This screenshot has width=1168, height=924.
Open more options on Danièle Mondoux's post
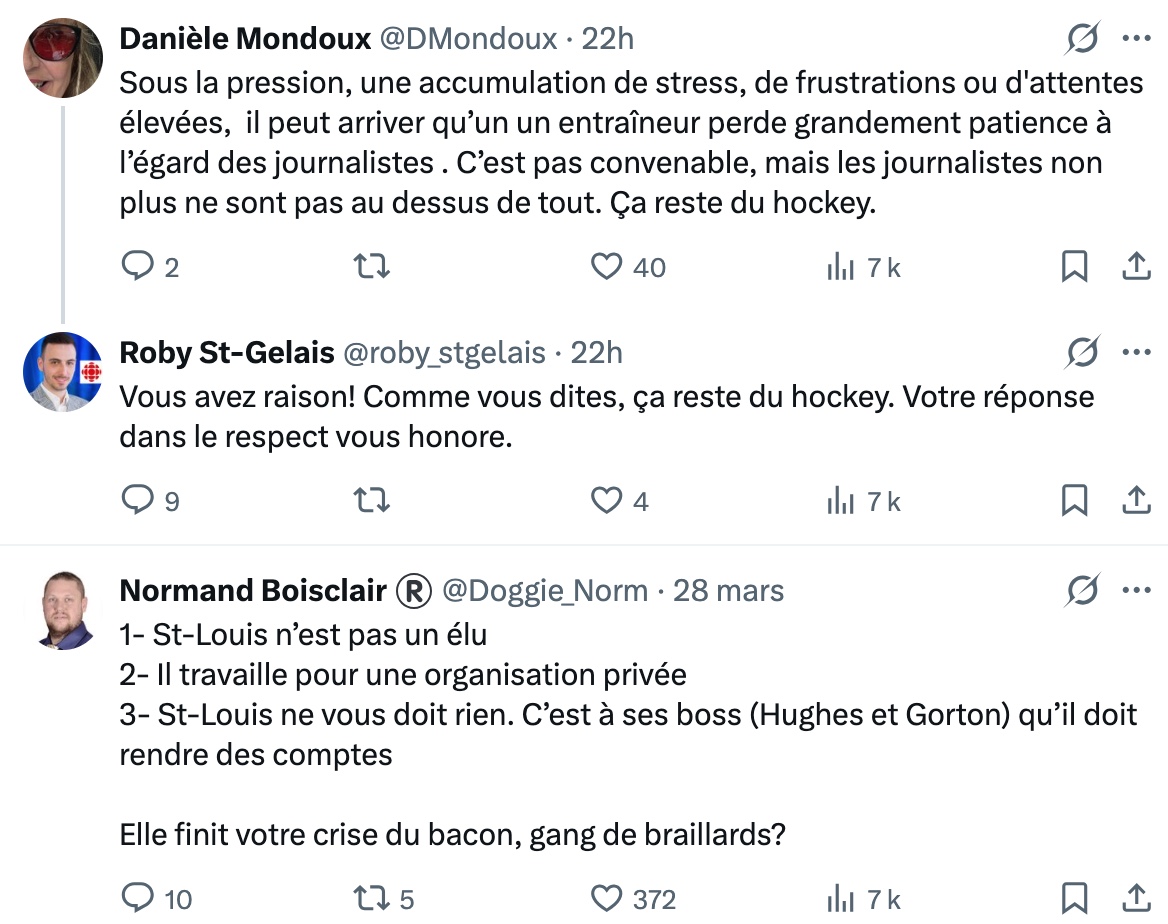[1137, 39]
